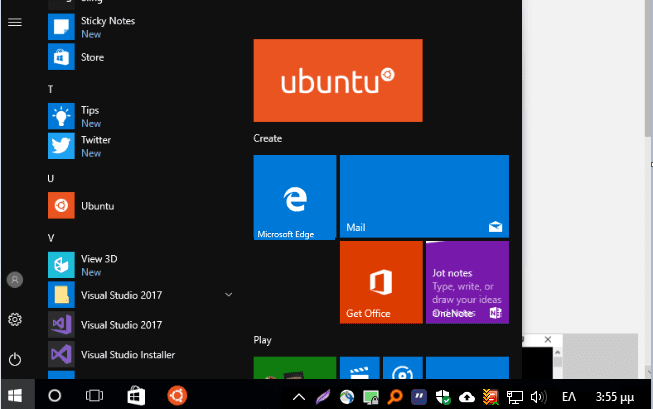This screenshot has width=653, height=409.
Task: Open Cortana circle on the taskbar
Action: click(55, 395)
